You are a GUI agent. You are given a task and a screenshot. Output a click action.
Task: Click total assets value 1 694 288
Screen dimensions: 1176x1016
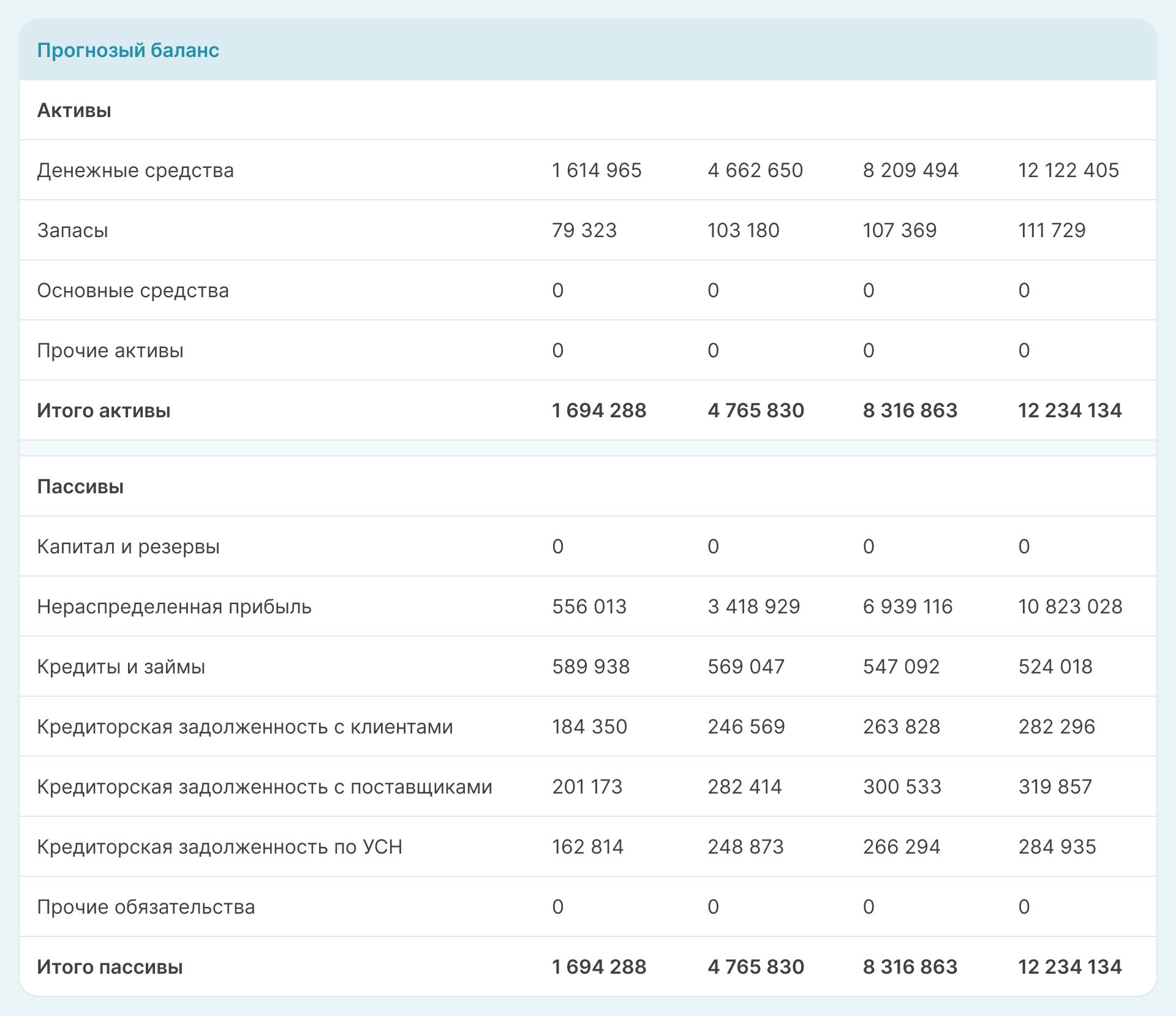click(598, 411)
